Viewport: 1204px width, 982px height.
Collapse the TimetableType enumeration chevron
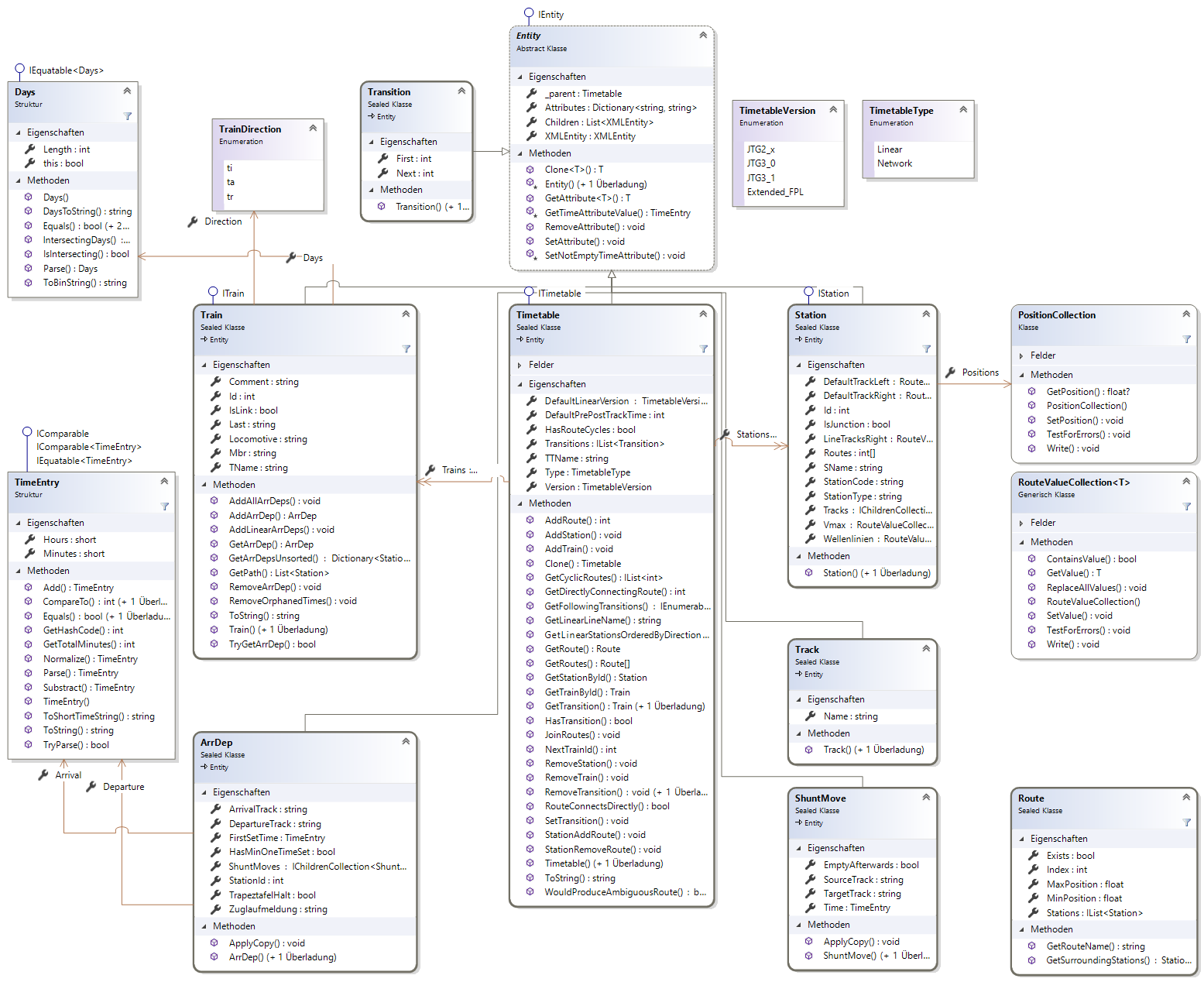(963, 109)
